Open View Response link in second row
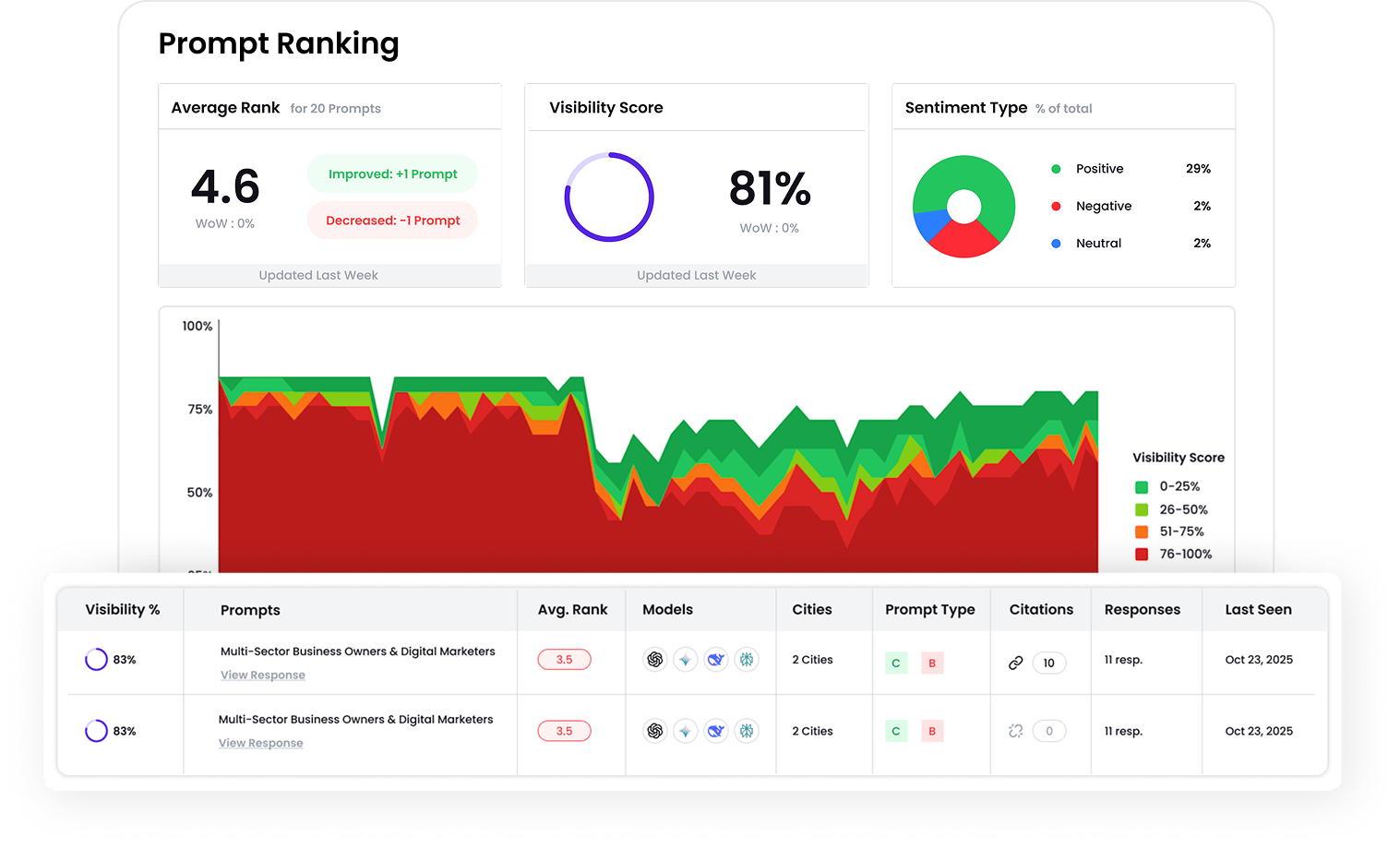Image resolution: width=1400 pixels, height=849 pixels. pyautogui.click(x=261, y=744)
